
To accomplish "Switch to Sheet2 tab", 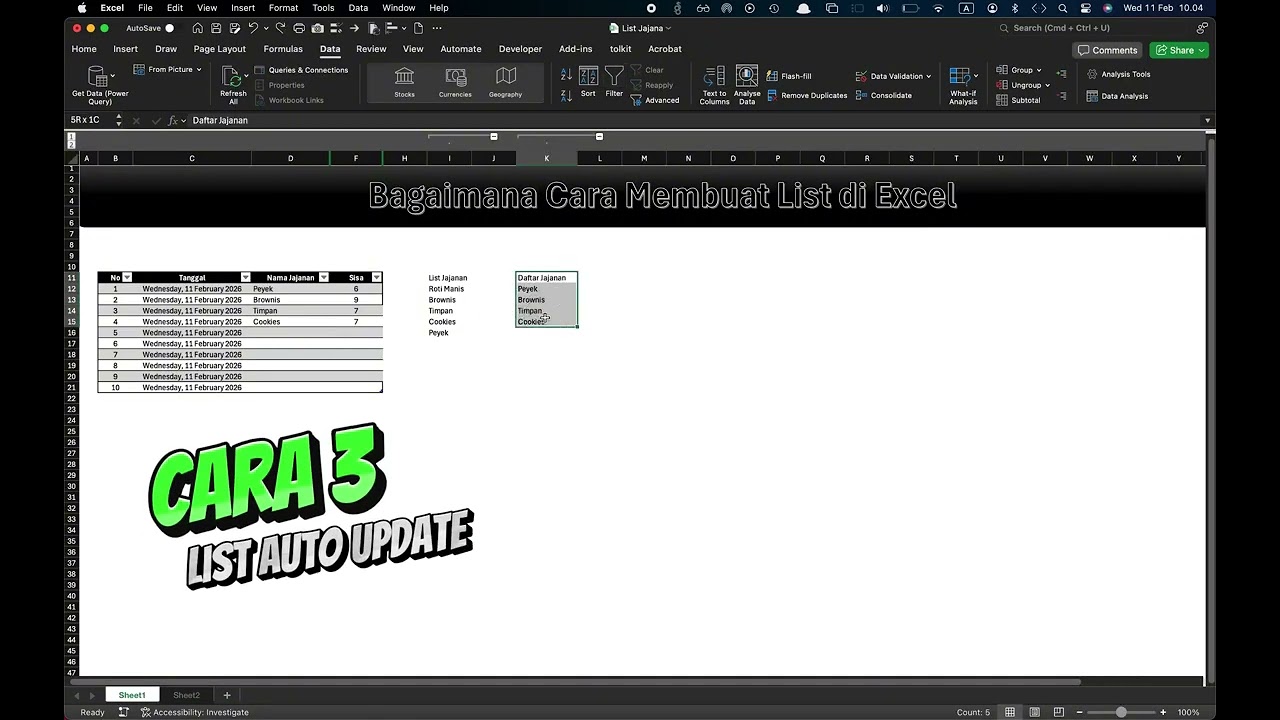I will [x=186, y=695].
